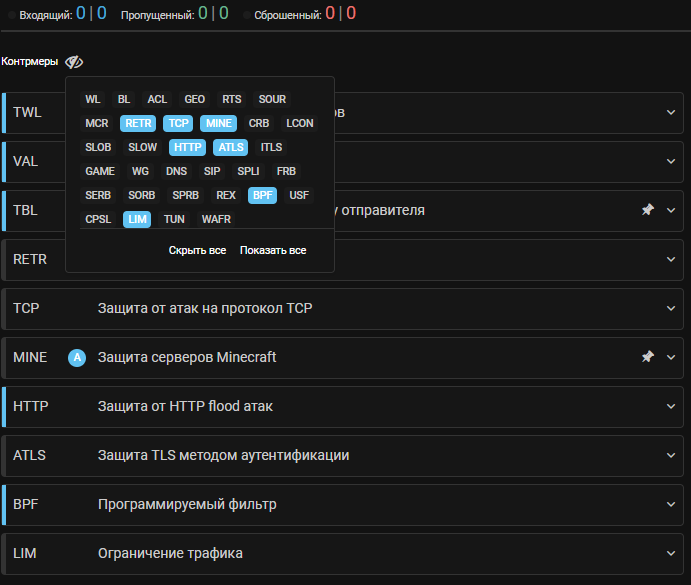
Task: Expand the LIM traffic limit row
Action: (671, 553)
